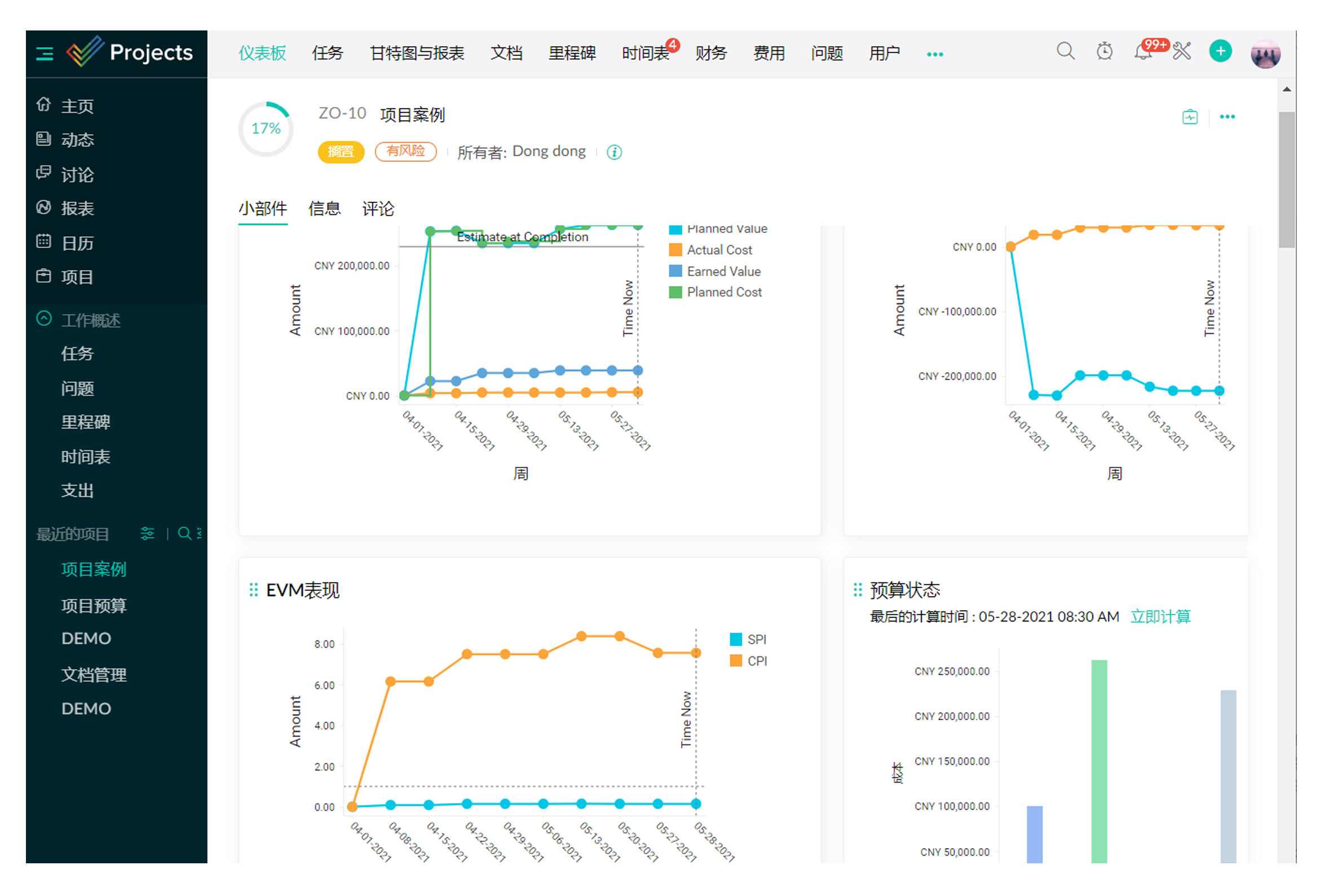Screen dimensions: 1325x896
Task: Switch to the 信息 tab
Action: (x=324, y=209)
